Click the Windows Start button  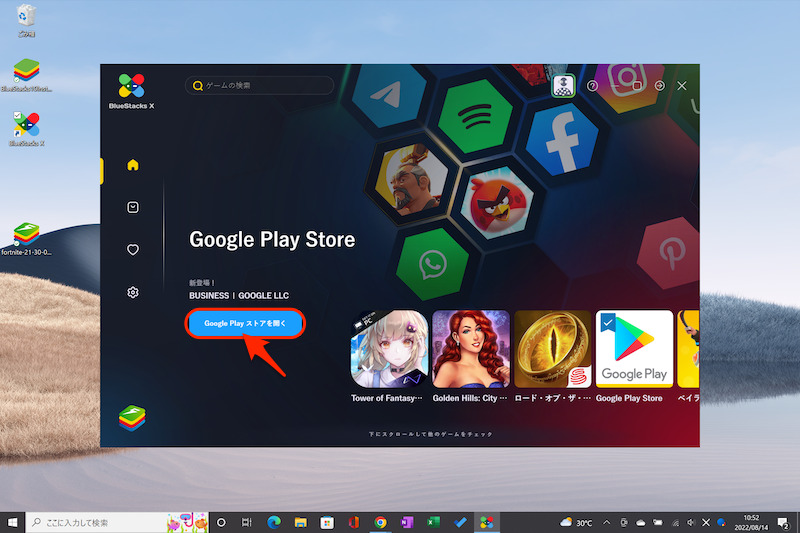(13, 522)
